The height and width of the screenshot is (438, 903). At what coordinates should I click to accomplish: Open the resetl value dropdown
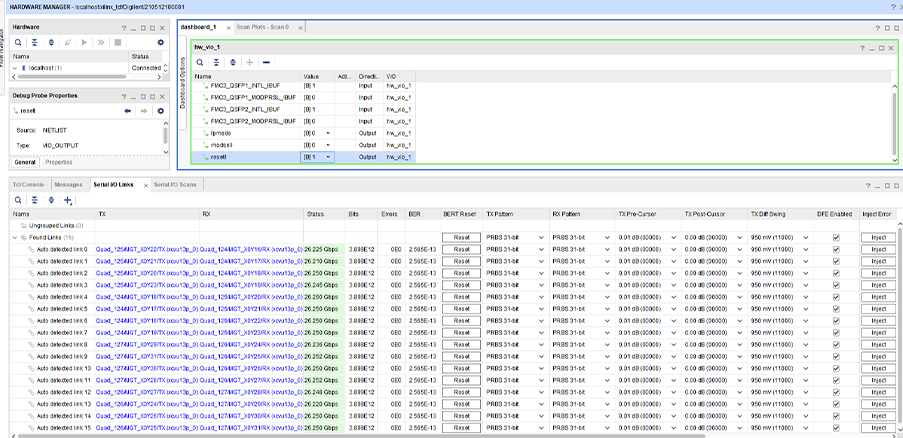329,157
